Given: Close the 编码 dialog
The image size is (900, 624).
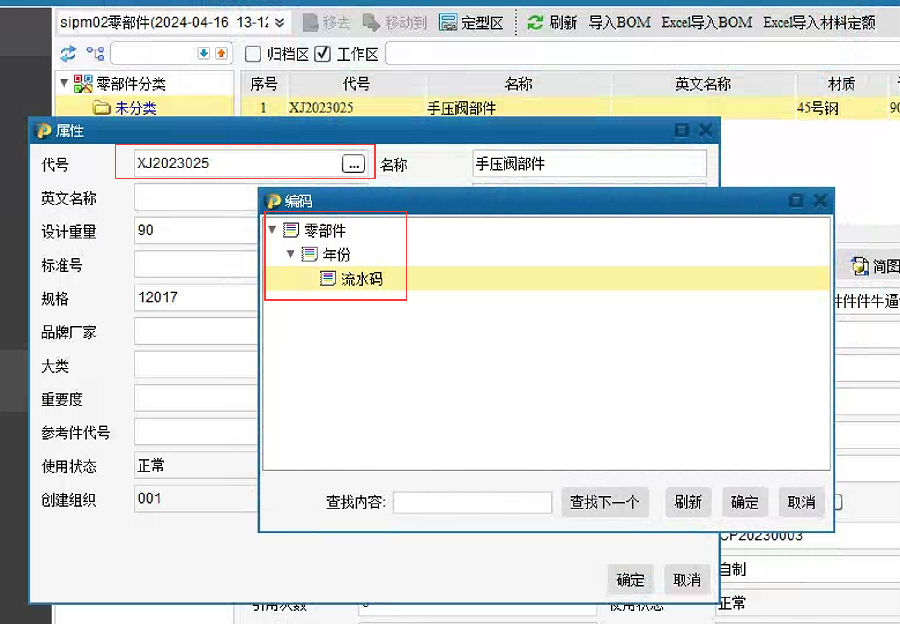Looking at the screenshot, I should click(820, 200).
